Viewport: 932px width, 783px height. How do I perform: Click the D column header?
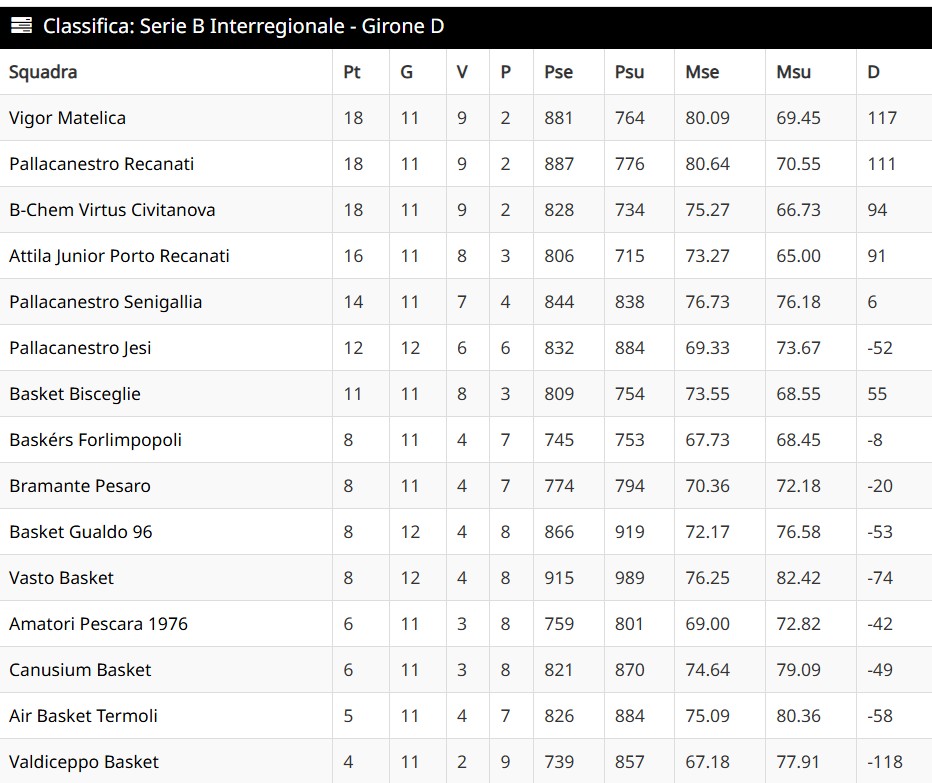point(874,72)
